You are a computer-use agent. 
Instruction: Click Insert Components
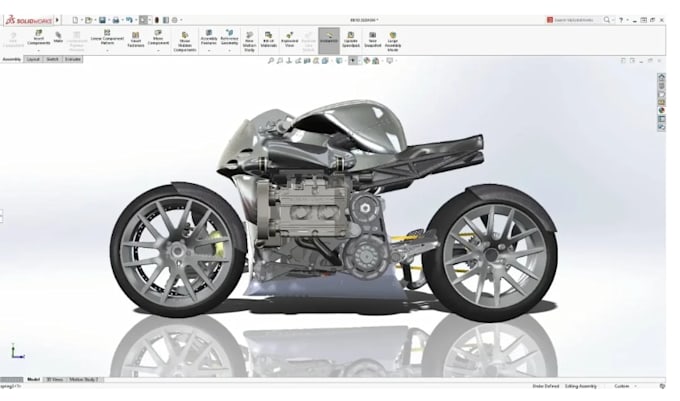coord(39,37)
